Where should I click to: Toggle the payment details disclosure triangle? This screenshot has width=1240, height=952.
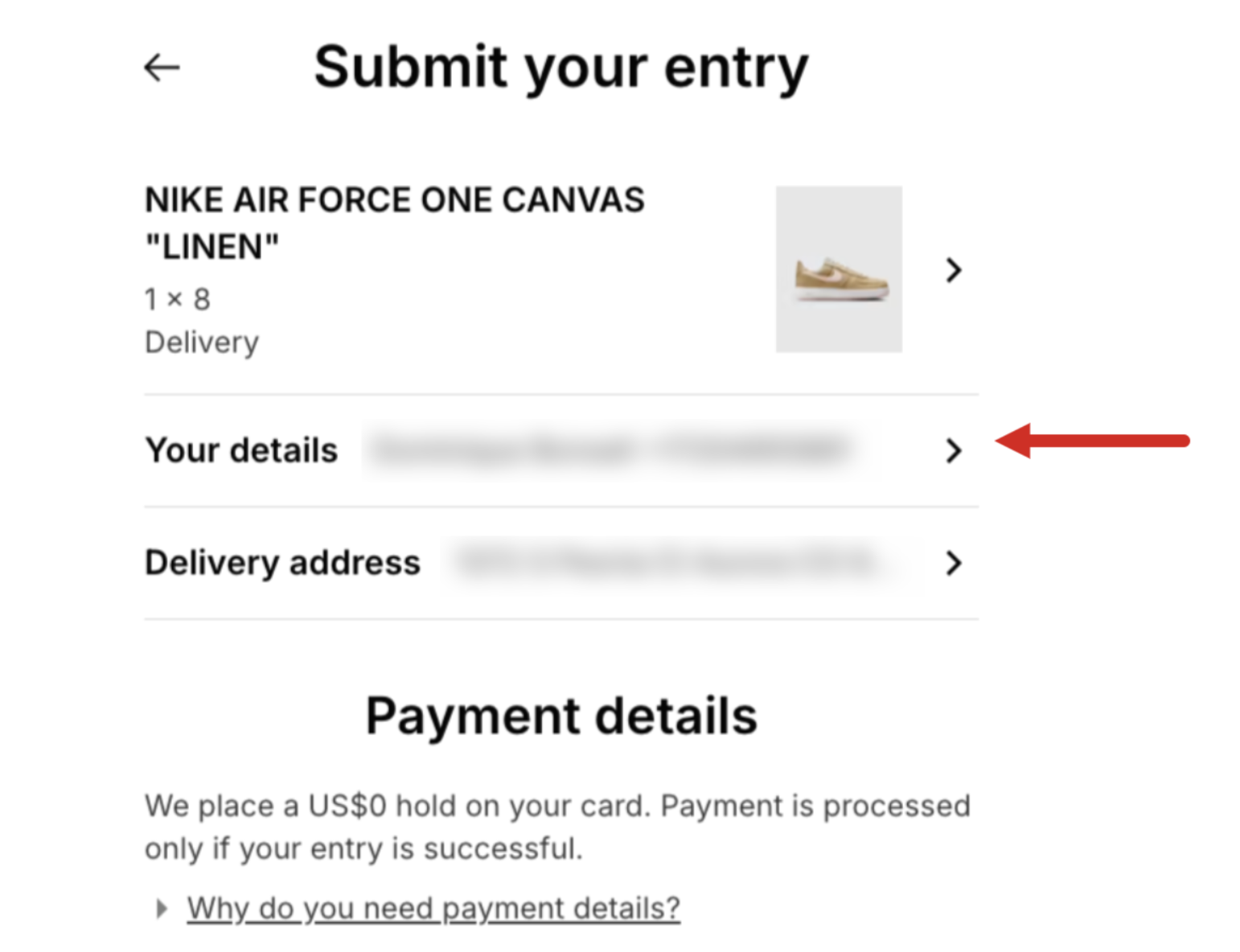[162, 909]
